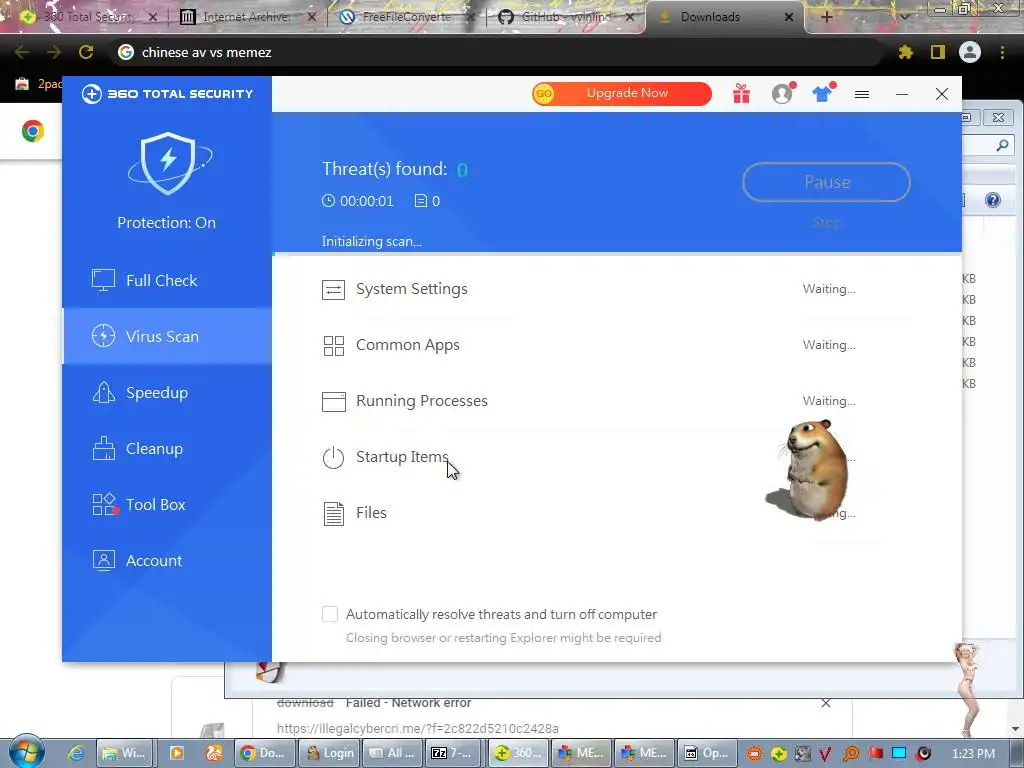Open the gift box rewards icon
The height and width of the screenshot is (768, 1024).
[741, 94]
